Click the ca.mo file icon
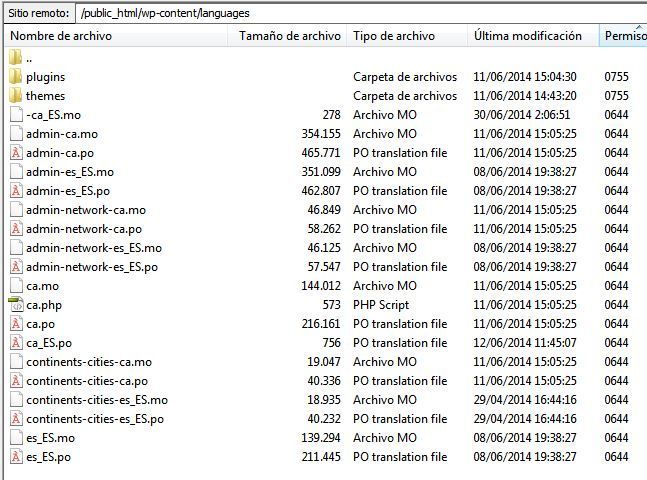647x480 pixels. point(16,286)
